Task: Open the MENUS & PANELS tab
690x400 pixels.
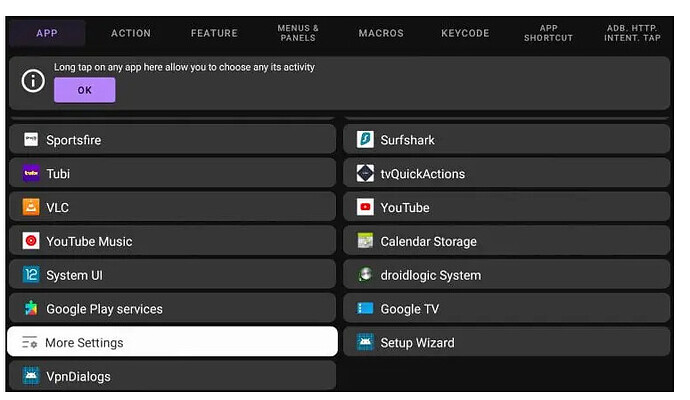Action: pos(298,33)
